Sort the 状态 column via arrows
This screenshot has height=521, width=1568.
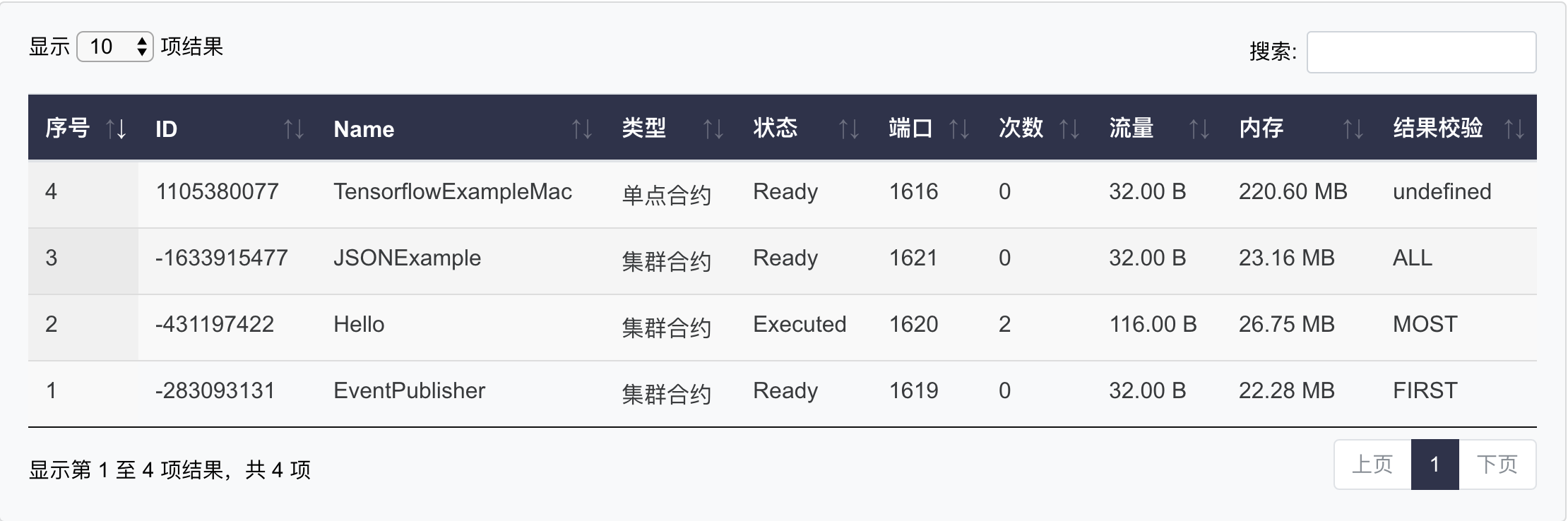click(848, 129)
